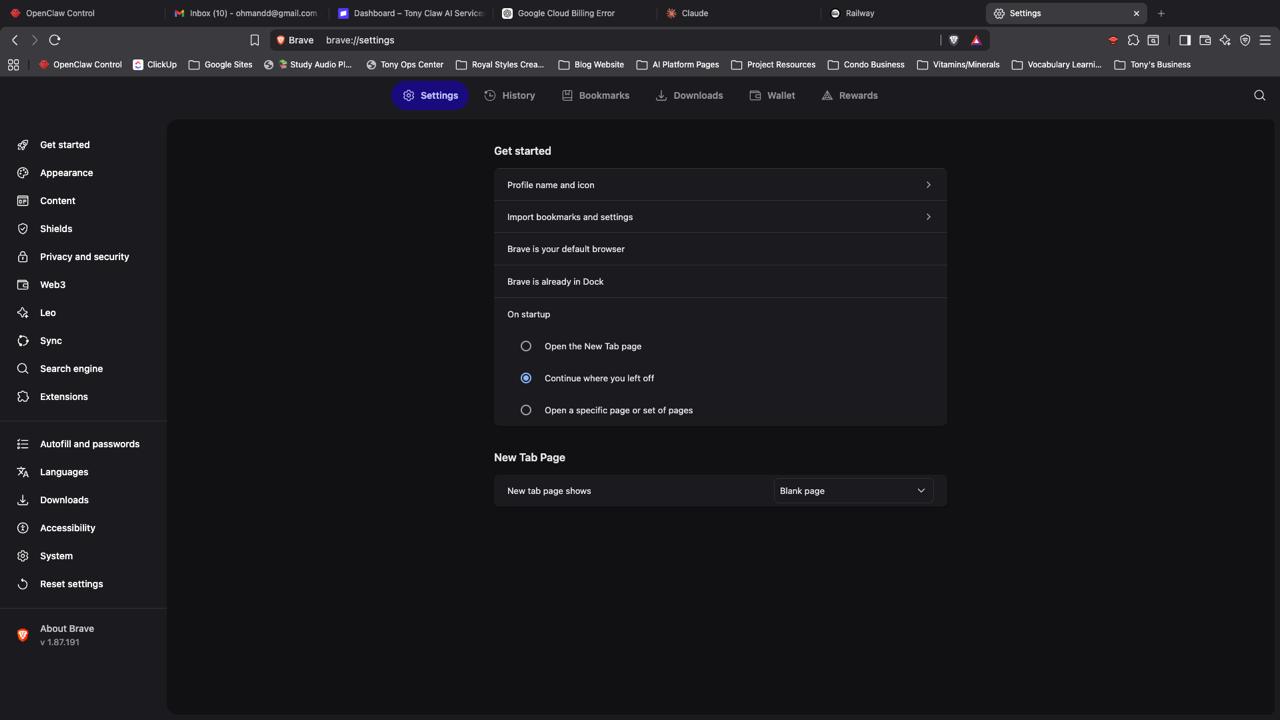The image size is (1280, 720).
Task: Switch to the History tab
Action: 510,96
